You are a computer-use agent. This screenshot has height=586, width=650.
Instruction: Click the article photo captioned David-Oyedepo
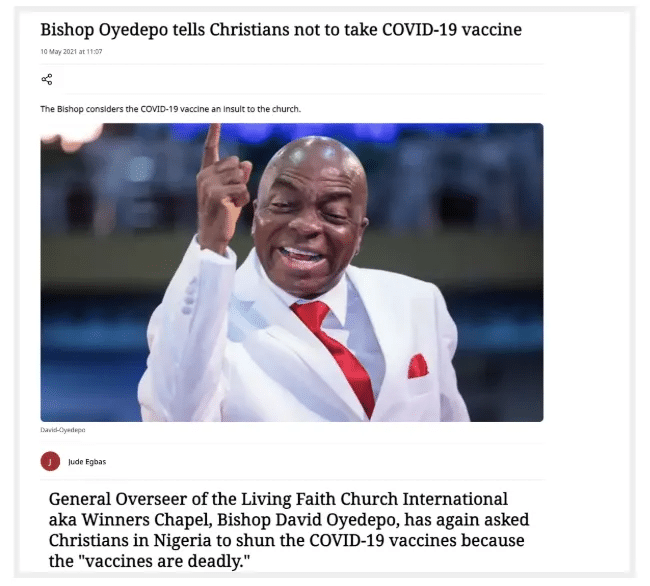(x=292, y=272)
